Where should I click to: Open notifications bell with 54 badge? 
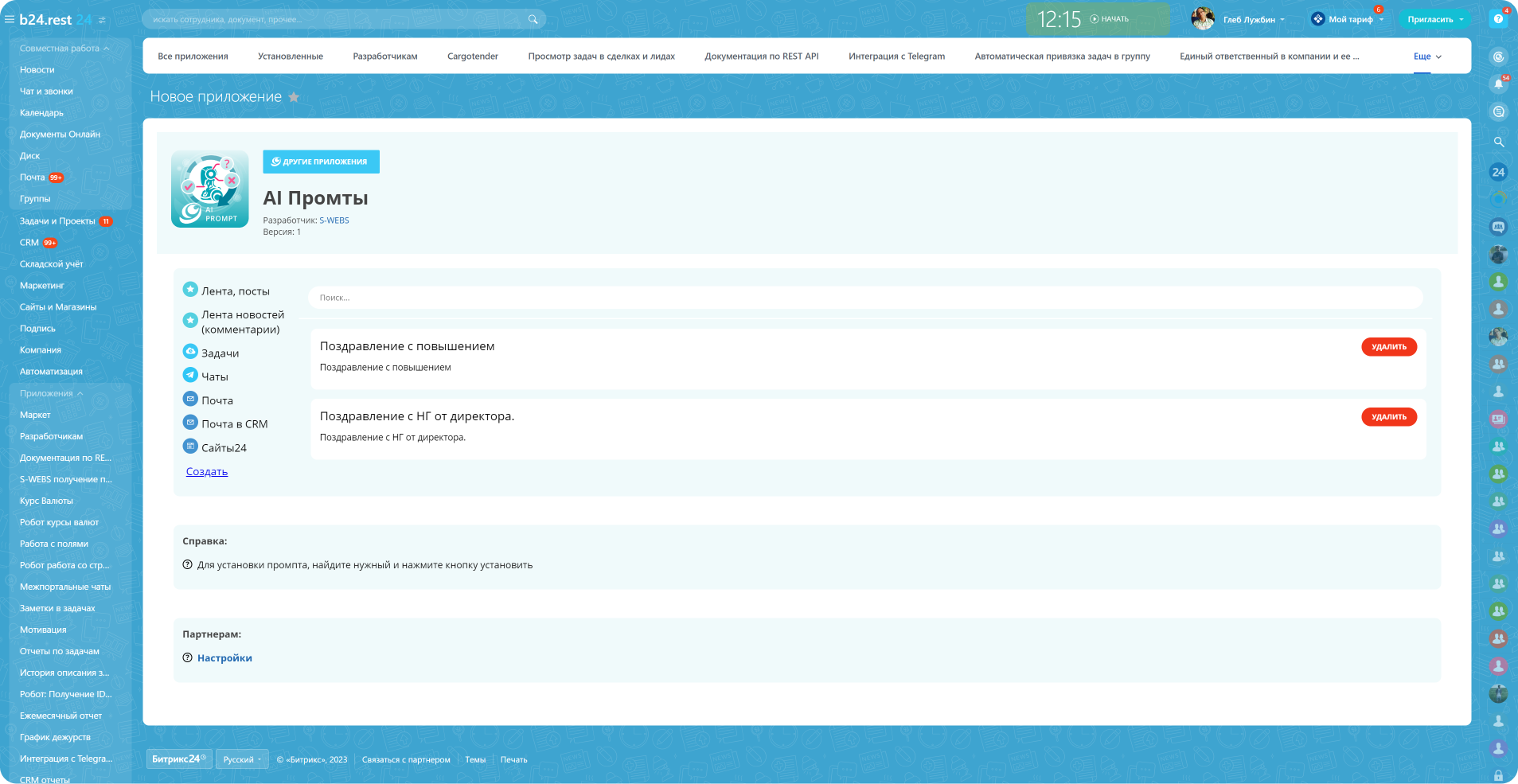tap(1498, 84)
